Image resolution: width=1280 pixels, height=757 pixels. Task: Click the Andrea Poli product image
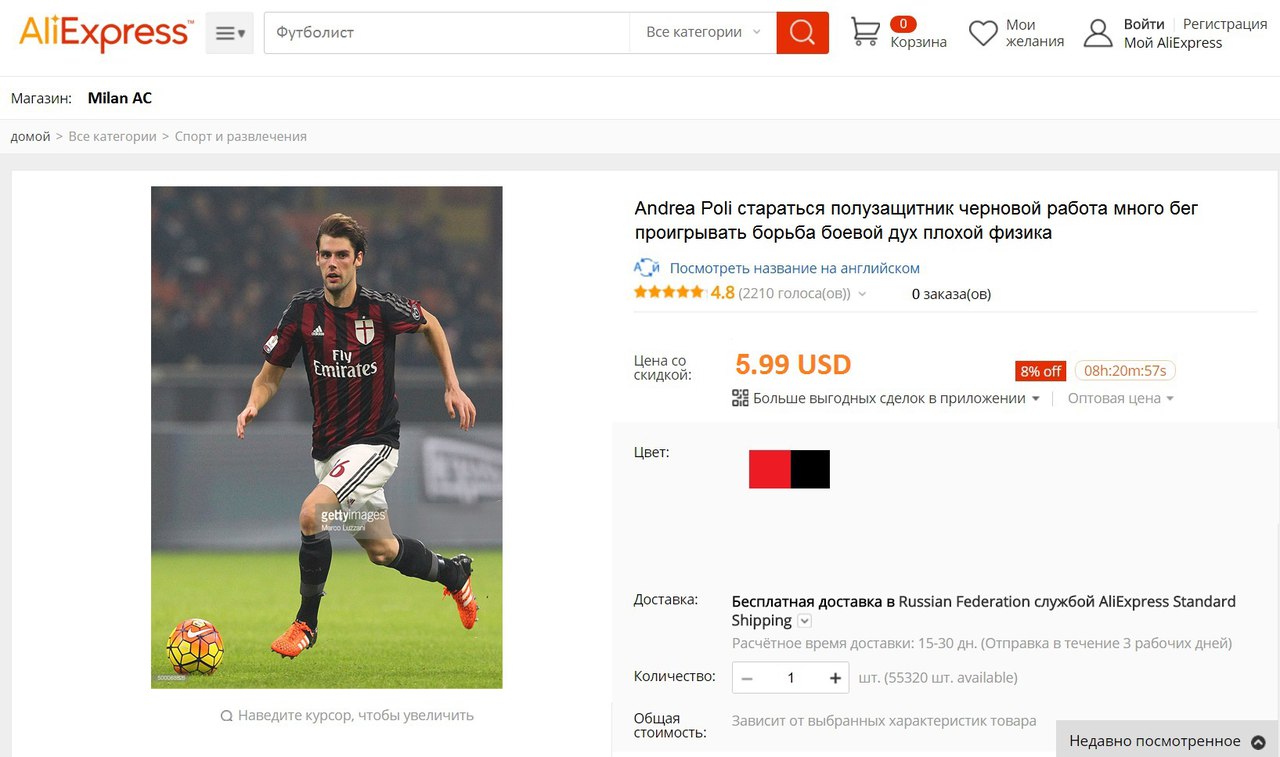point(327,437)
